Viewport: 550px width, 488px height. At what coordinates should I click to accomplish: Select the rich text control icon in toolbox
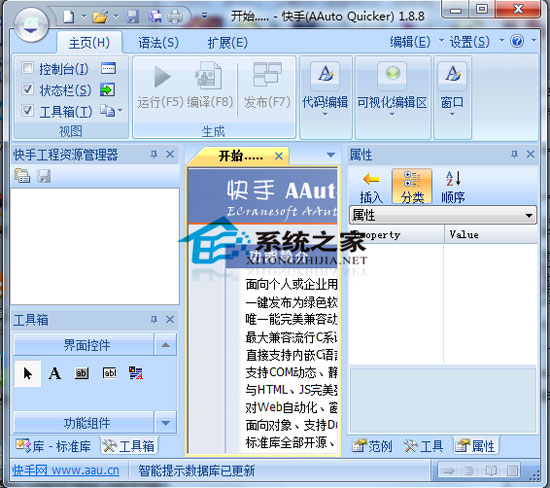pos(136,373)
